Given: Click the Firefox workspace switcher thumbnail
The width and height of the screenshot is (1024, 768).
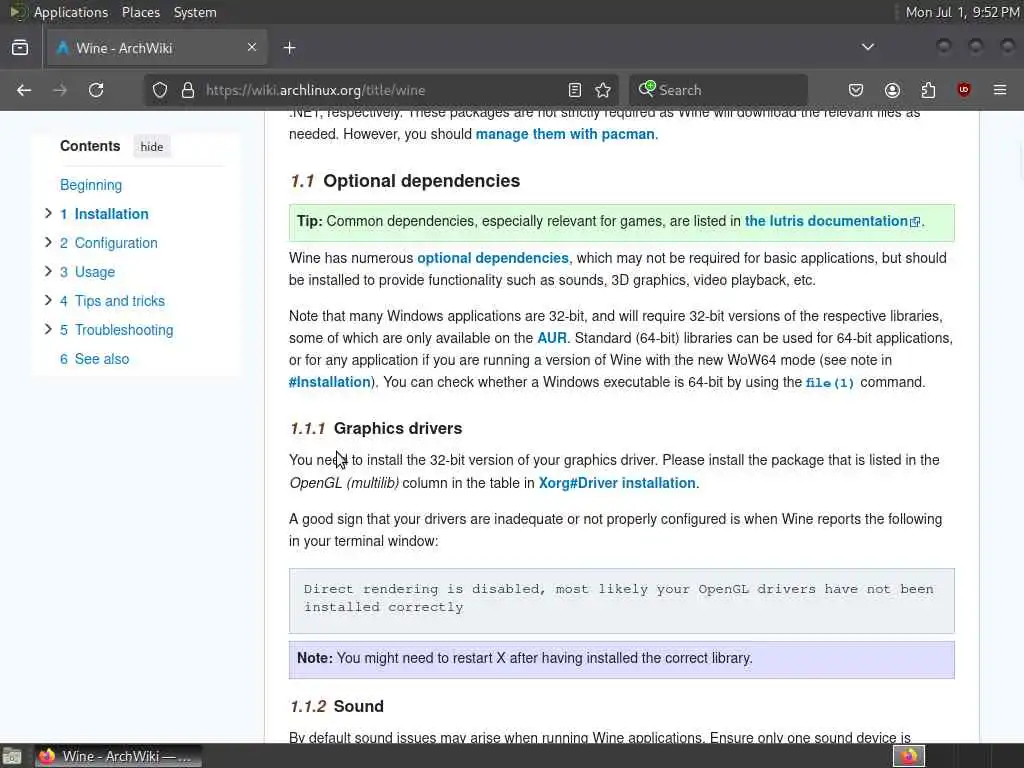Looking at the screenshot, I should (x=909, y=756).
